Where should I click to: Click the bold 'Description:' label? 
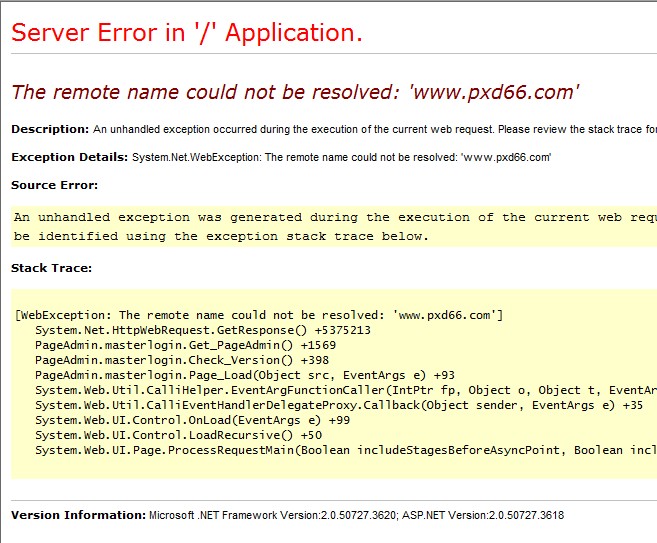pyautogui.click(x=50, y=129)
